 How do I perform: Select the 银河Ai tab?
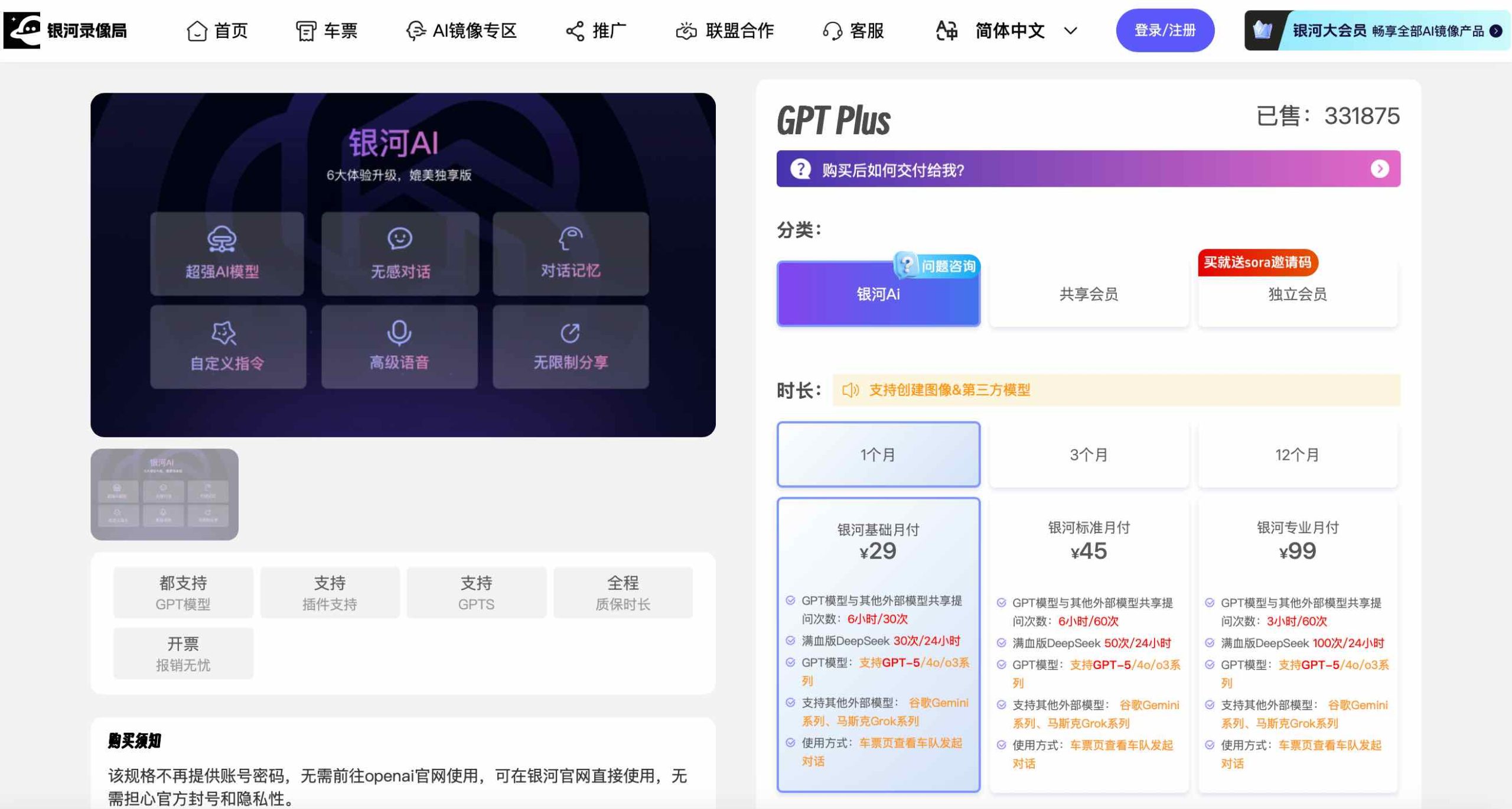point(878,294)
